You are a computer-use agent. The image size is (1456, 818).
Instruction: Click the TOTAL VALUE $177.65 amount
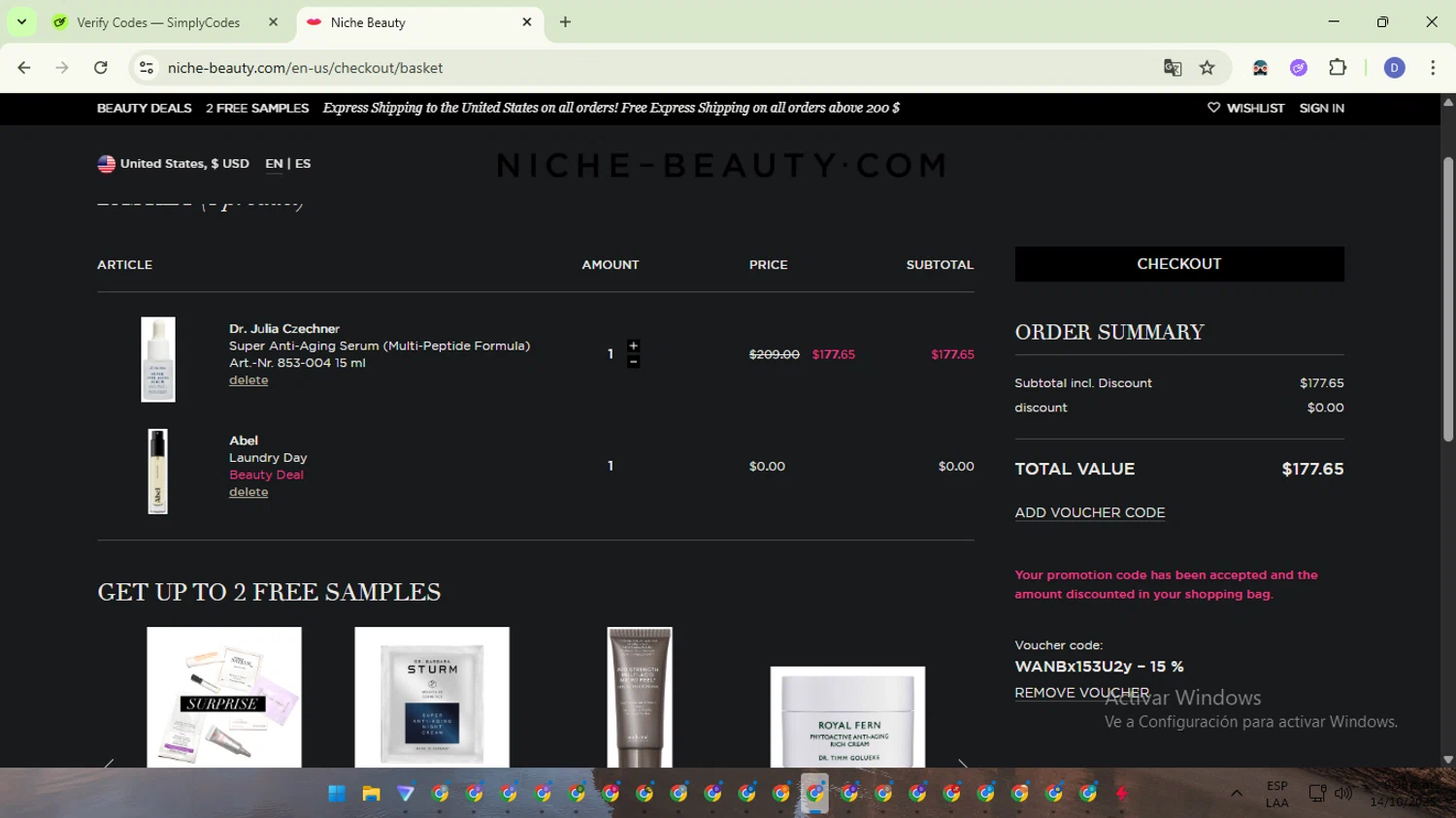pos(1312,469)
